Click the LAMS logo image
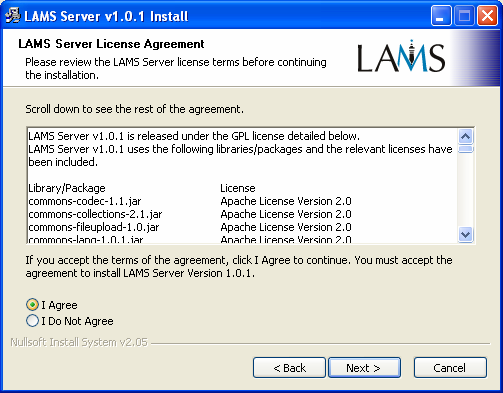This screenshot has width=503, height=393. (401, 56)
